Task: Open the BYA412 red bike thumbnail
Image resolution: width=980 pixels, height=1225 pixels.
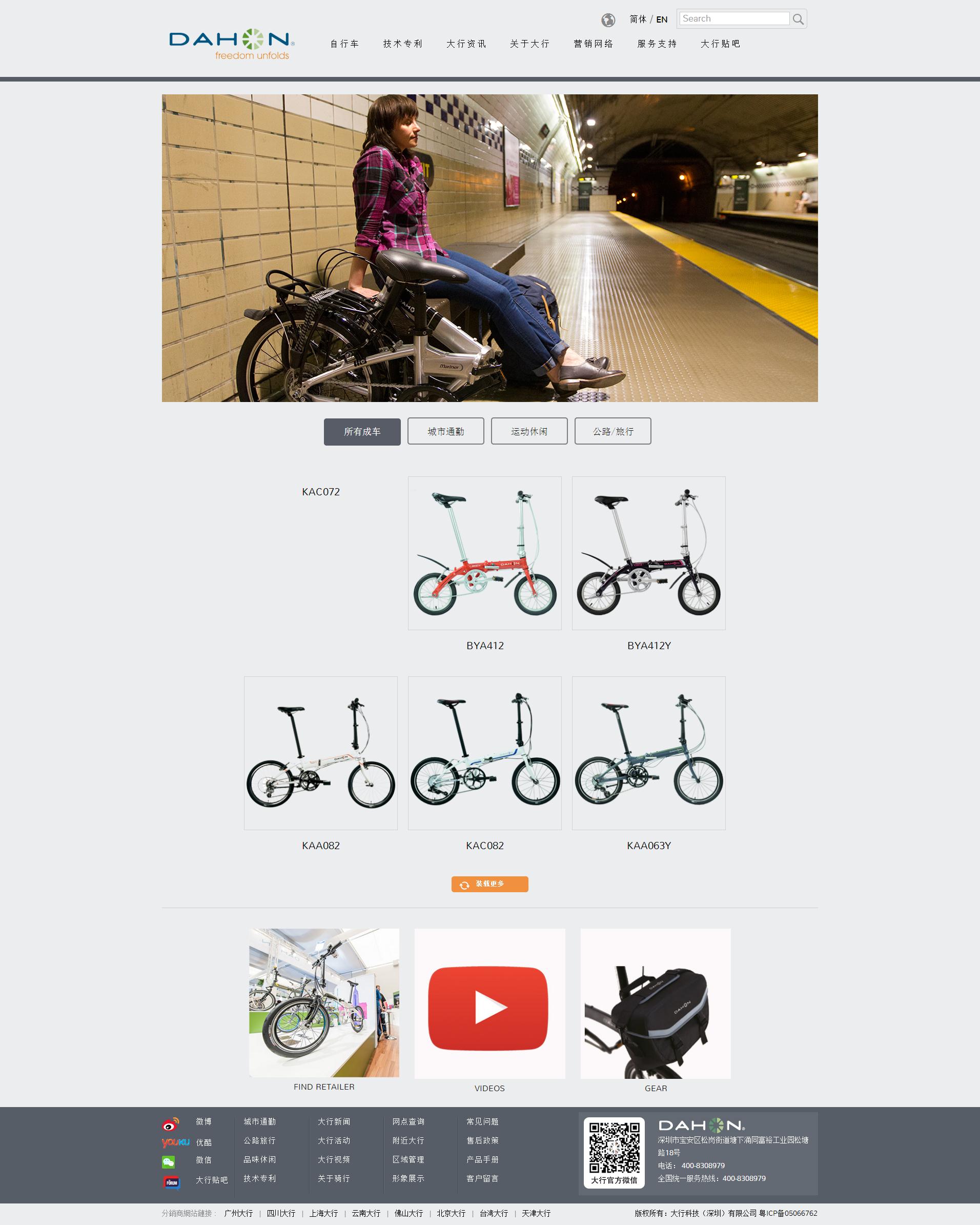Action: pos(485,553)
